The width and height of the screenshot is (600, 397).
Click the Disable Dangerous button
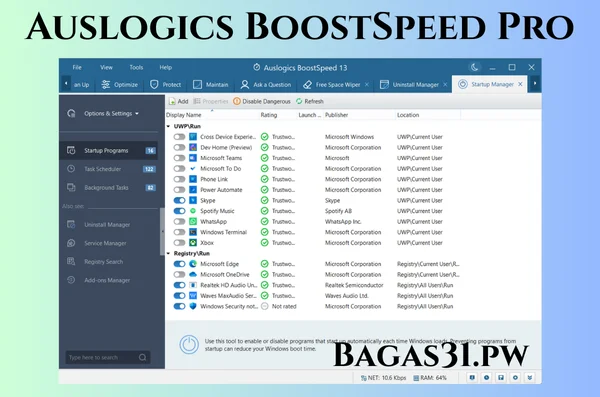[x=262, y=101]
